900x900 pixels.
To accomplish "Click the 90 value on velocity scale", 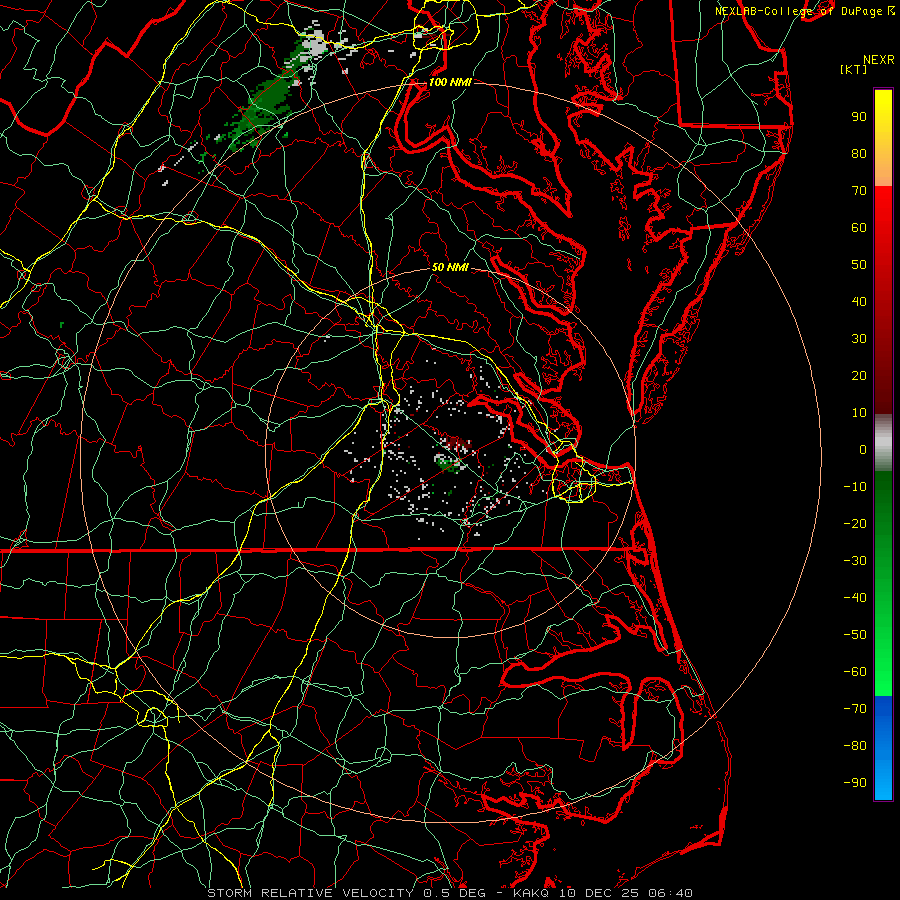I will coord(859,117).
